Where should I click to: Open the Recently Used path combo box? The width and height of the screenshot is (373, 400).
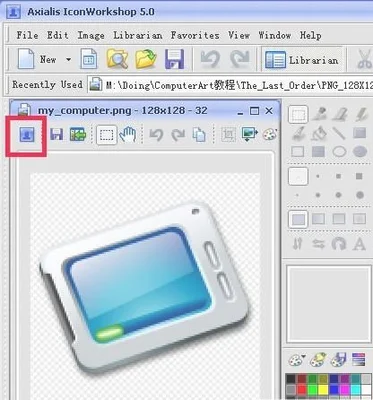tap(231, 85)
